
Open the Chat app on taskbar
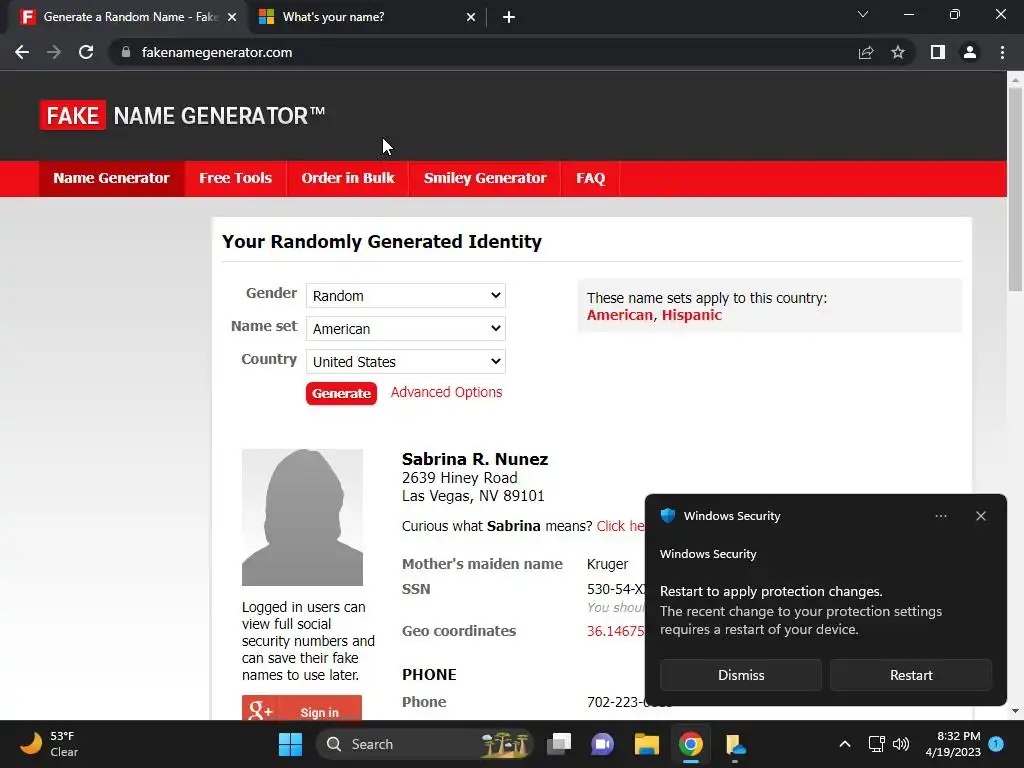tap(602, 744)
